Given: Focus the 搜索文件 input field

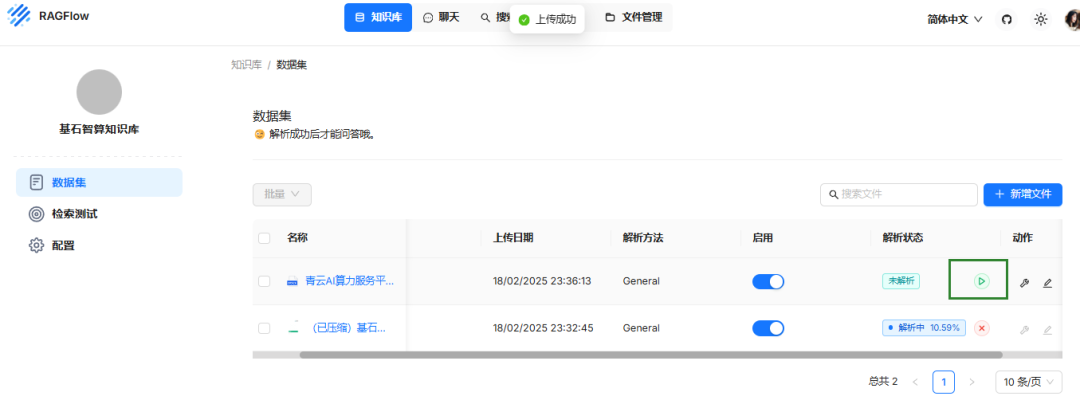Looking at the screenshot, I should [899, 195].
